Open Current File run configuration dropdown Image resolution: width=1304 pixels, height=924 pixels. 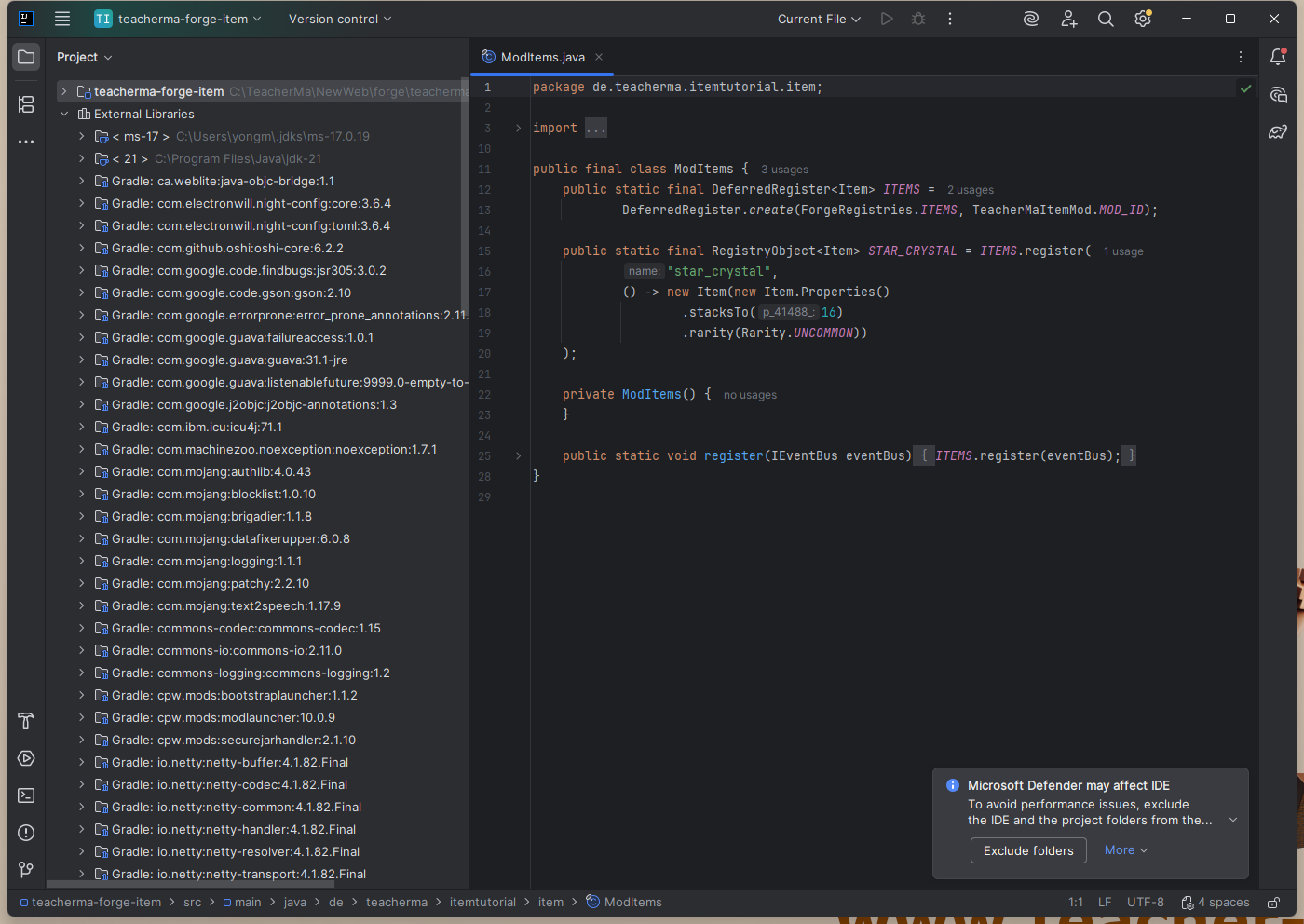coord(819,19)
